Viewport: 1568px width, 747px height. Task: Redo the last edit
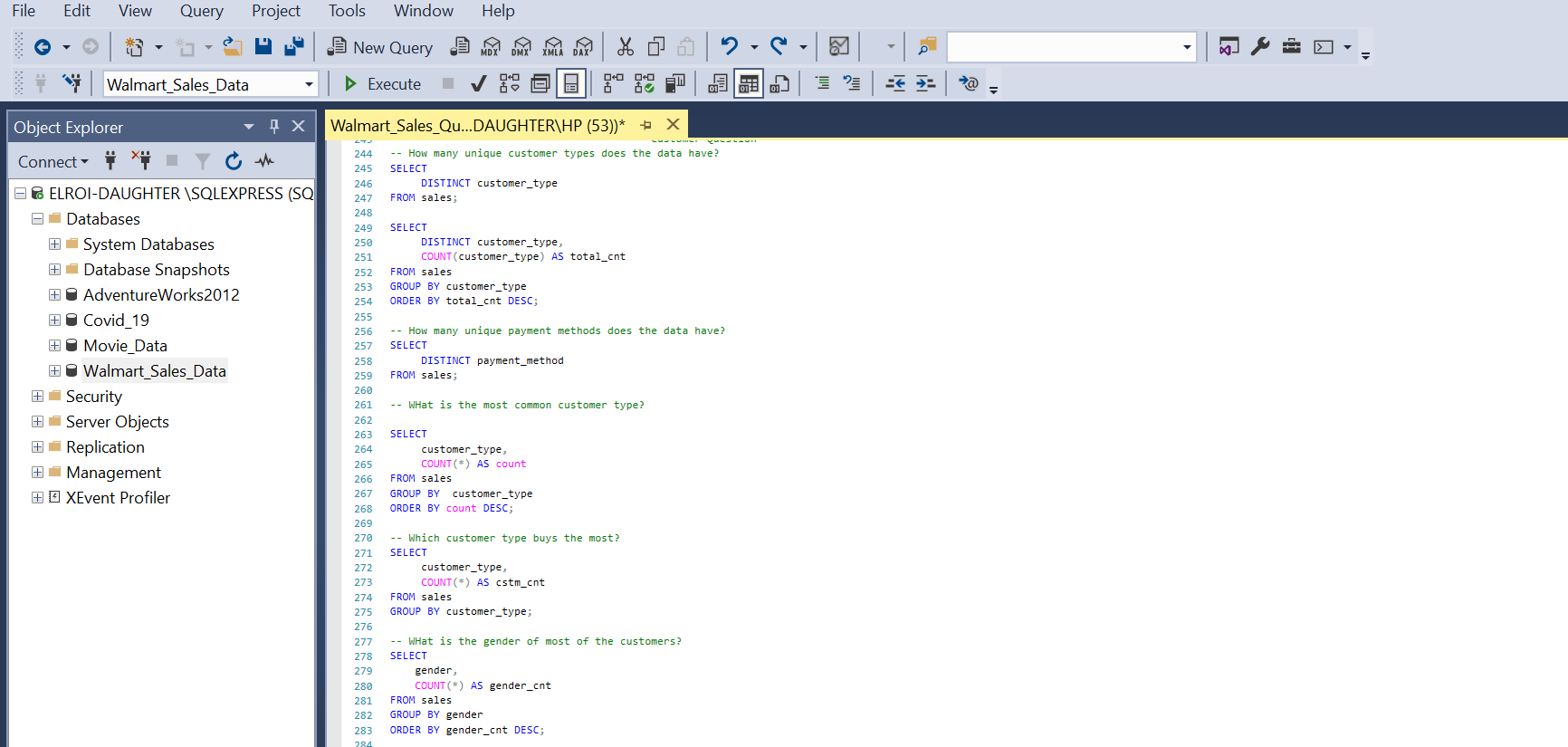779,46
